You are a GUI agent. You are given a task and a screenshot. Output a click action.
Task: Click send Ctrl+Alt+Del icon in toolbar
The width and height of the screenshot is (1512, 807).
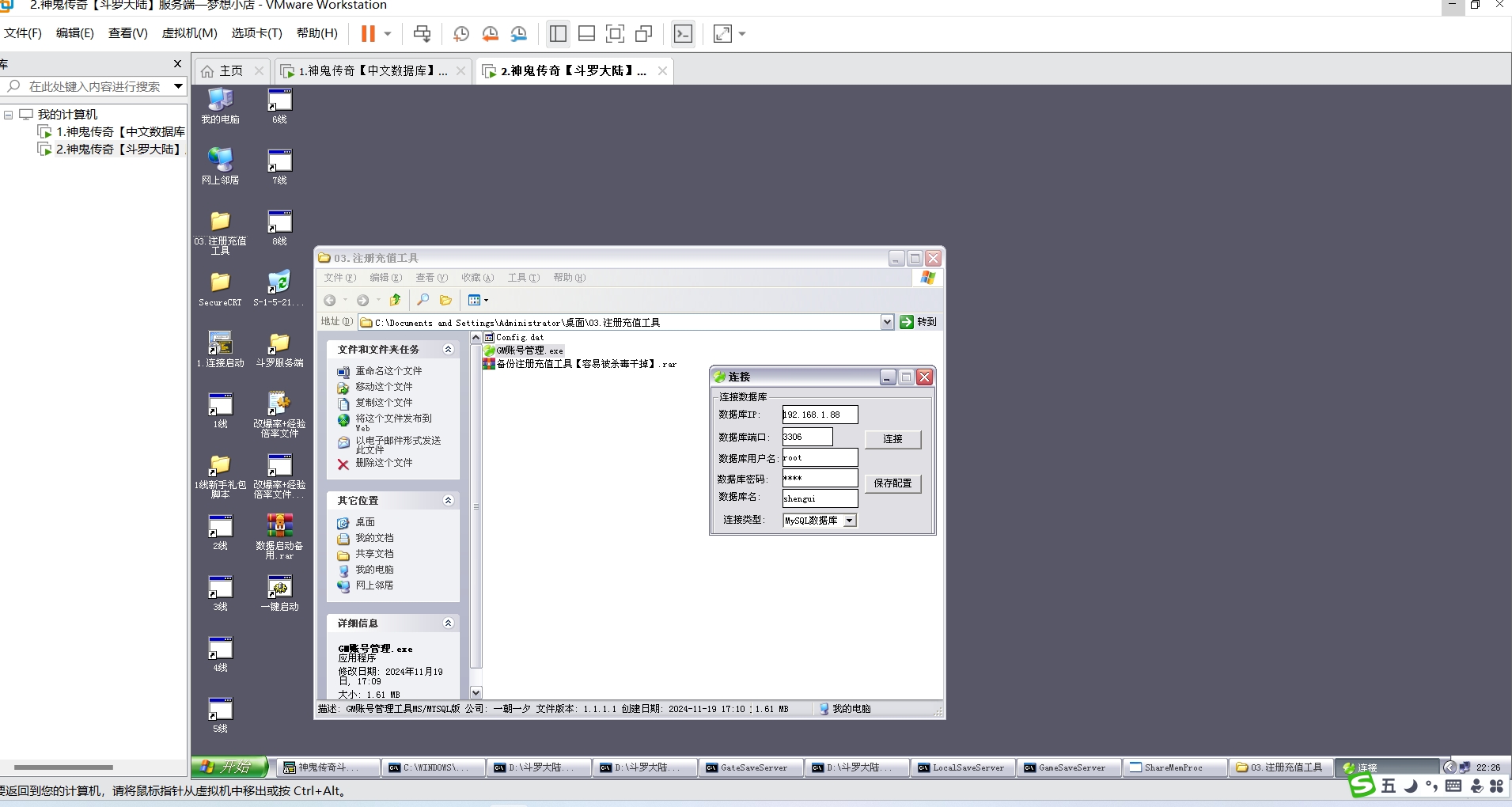tap(423, 33)
